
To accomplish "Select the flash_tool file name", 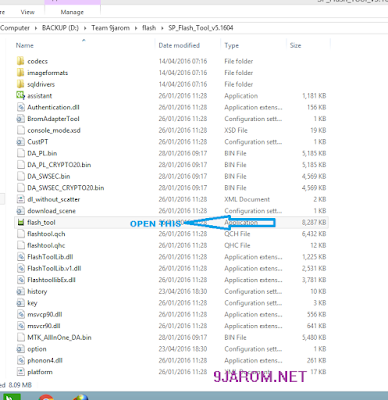I will (x=41, y=222).
